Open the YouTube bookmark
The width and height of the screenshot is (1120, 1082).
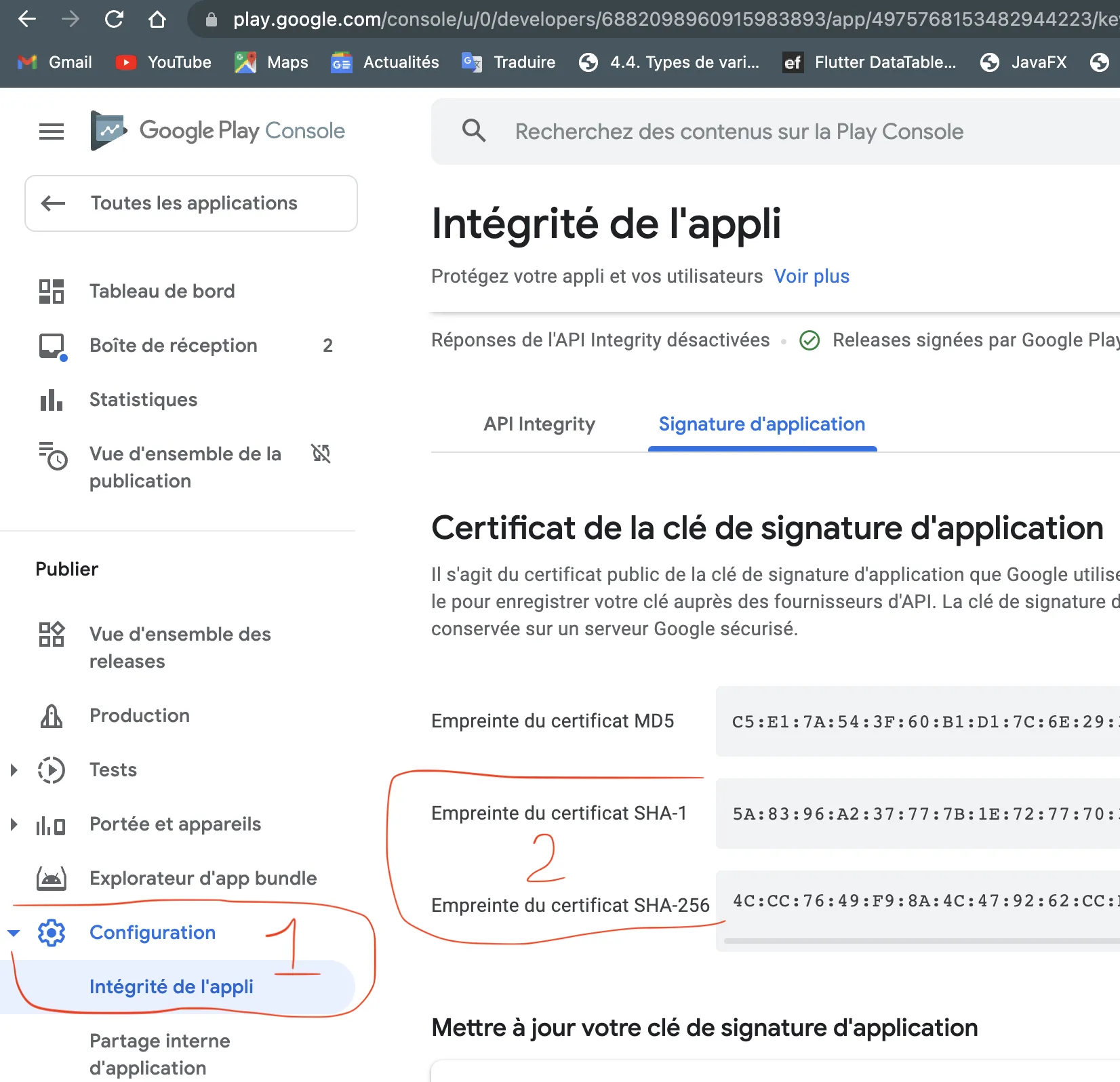[x=163, y=62]
